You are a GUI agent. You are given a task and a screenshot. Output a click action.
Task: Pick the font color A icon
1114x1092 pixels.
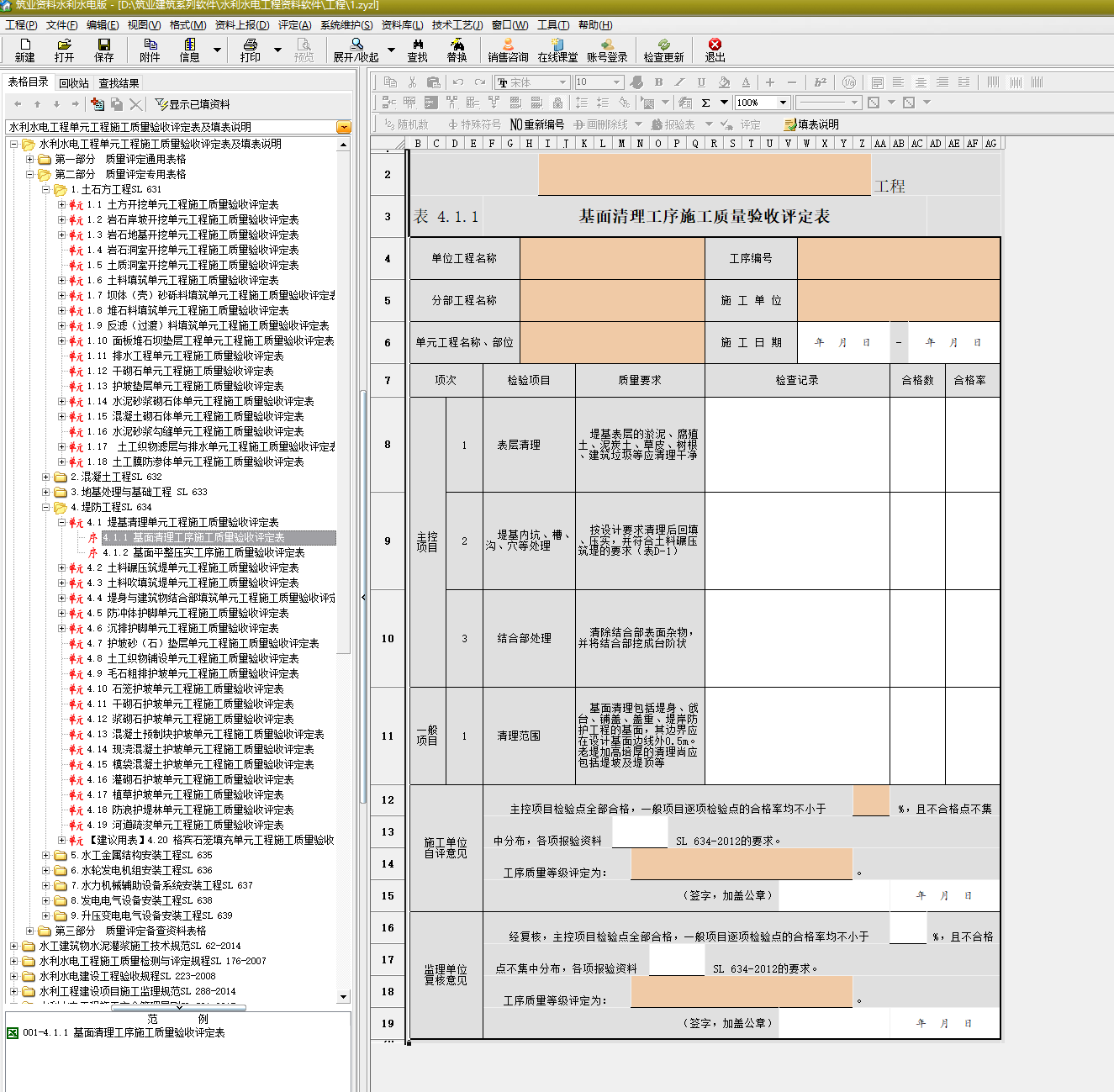tap(746, 82)
